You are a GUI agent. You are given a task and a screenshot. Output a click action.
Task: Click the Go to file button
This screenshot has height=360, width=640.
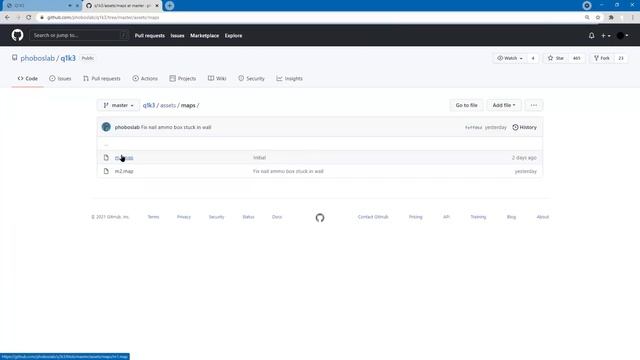coord(467,105)
